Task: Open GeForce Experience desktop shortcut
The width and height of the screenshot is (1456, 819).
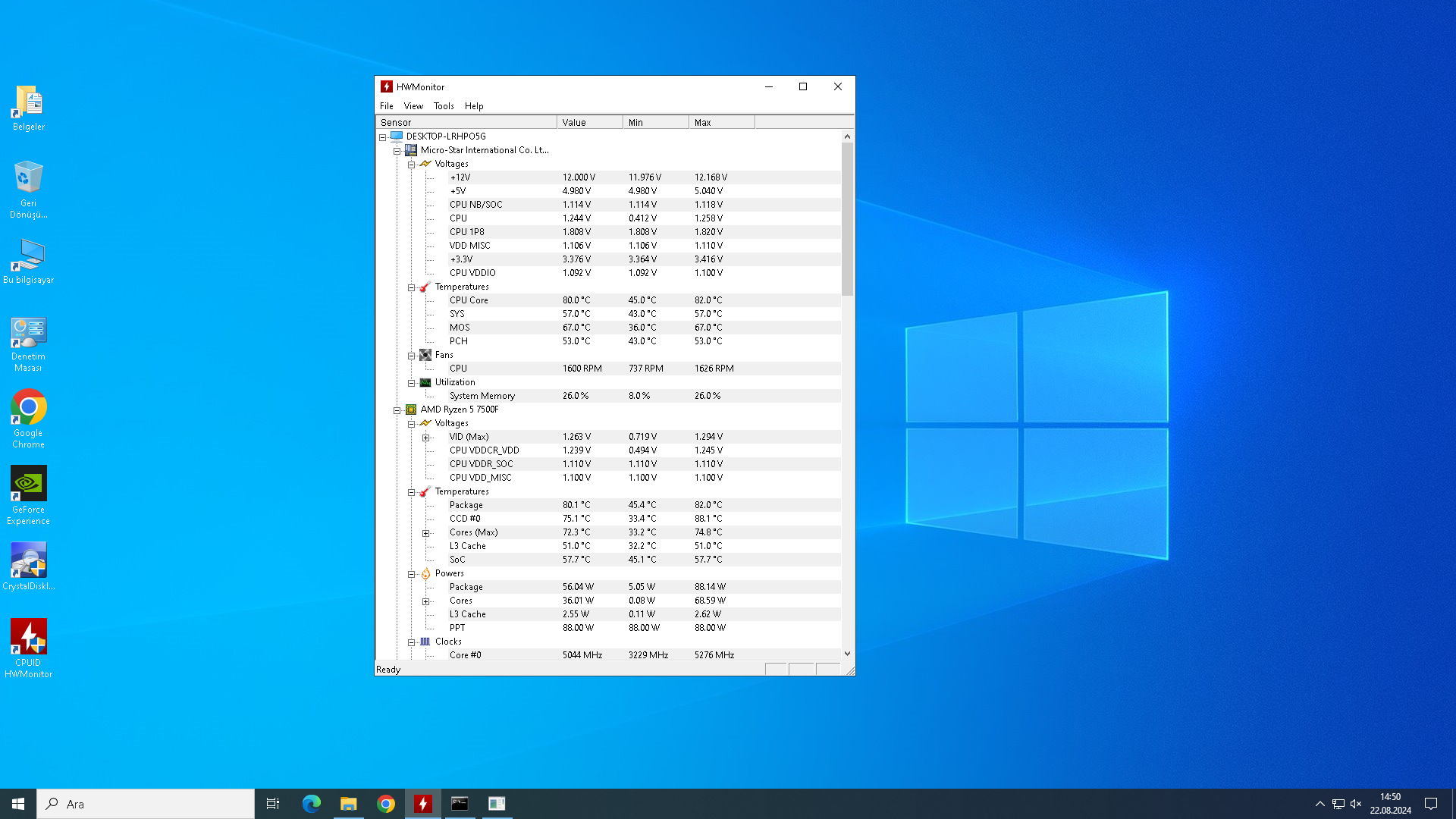Action: 28,496
